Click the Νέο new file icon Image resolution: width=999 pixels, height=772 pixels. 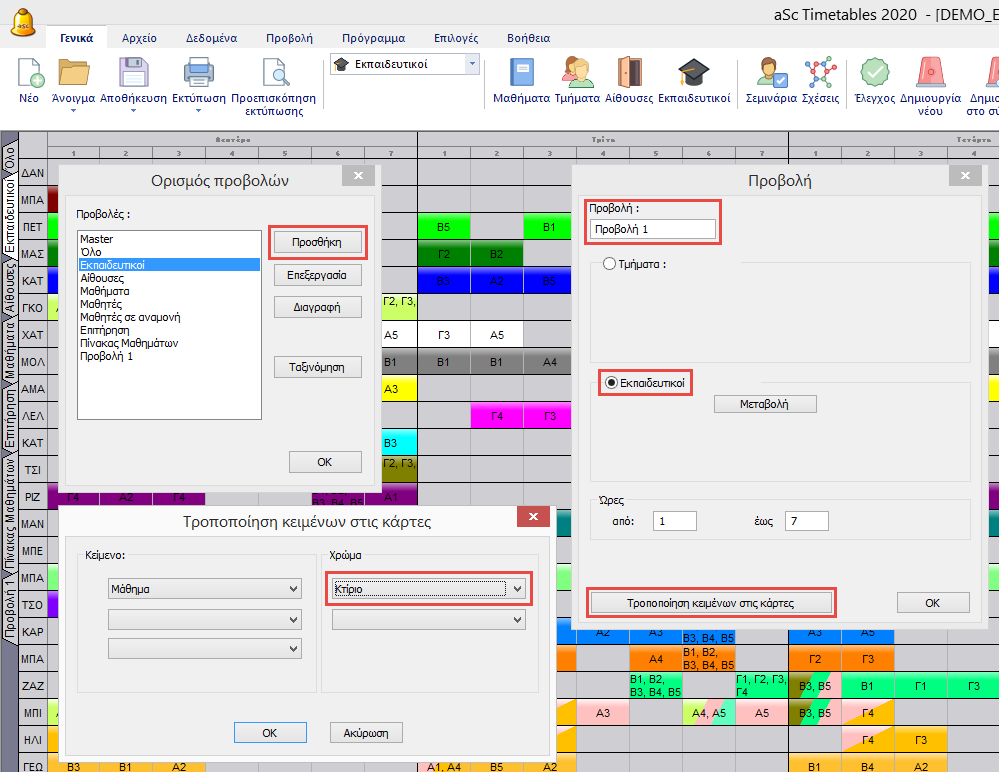pyautogui.click(x=30, y=75)
